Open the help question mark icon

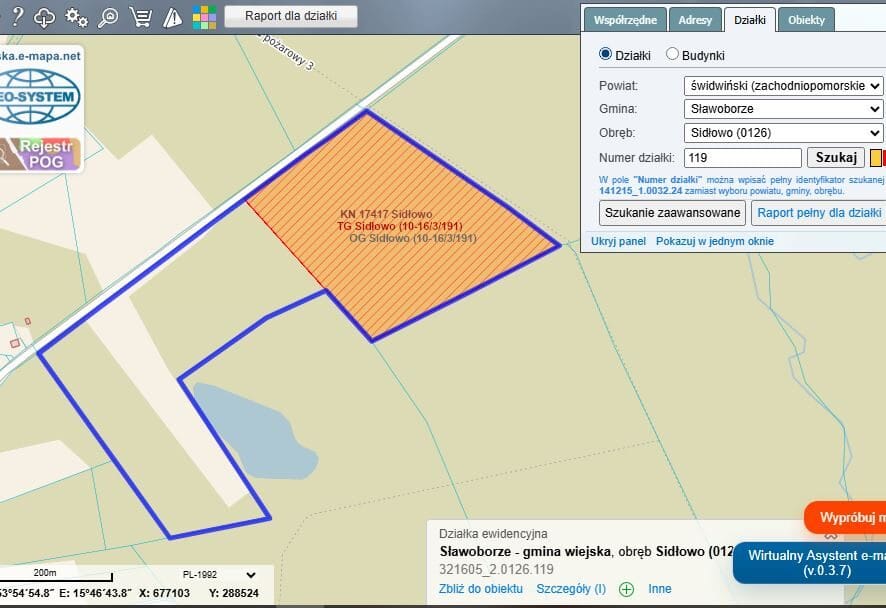pos(17,16)
